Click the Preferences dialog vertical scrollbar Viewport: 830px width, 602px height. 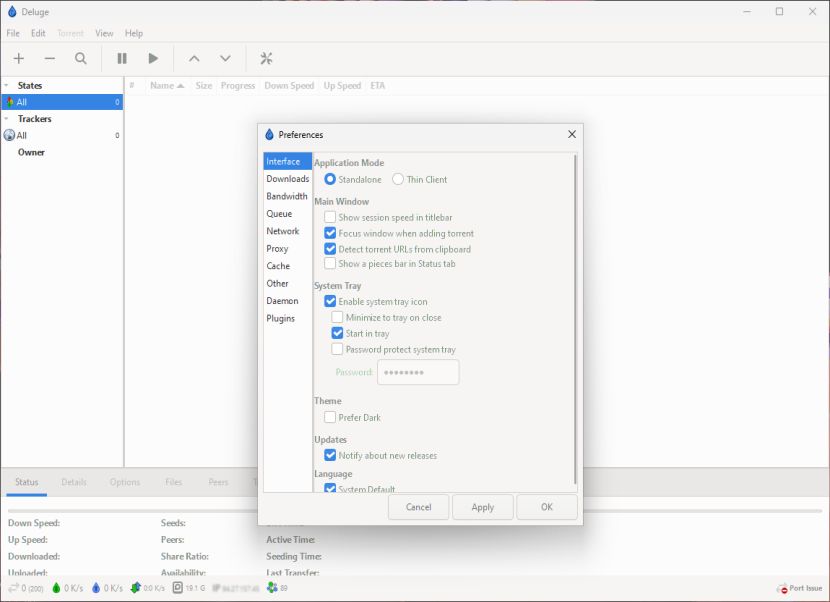point(575,319)
